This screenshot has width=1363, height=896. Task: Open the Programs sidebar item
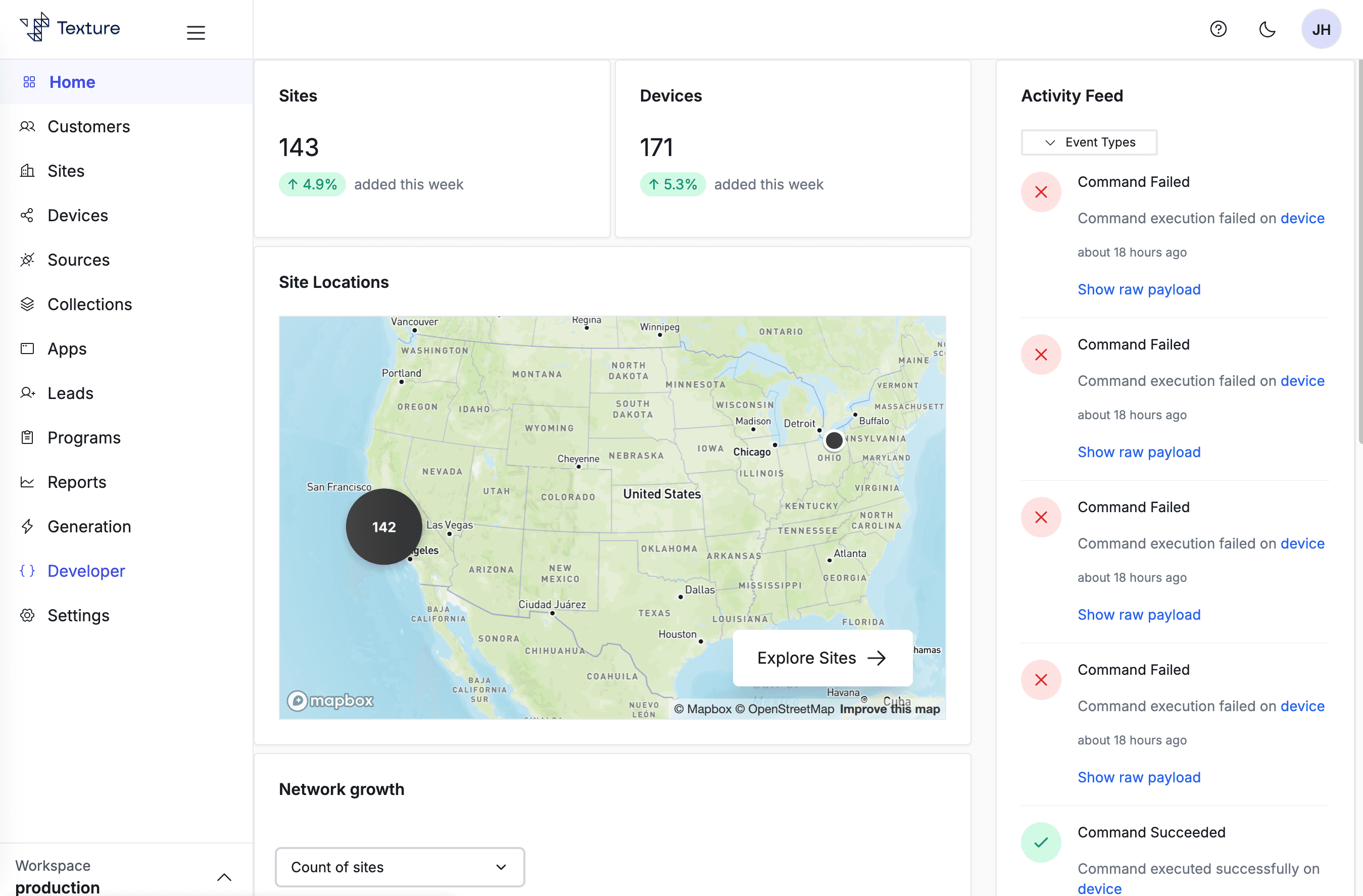pyautogui.click(x=84, y=437)
